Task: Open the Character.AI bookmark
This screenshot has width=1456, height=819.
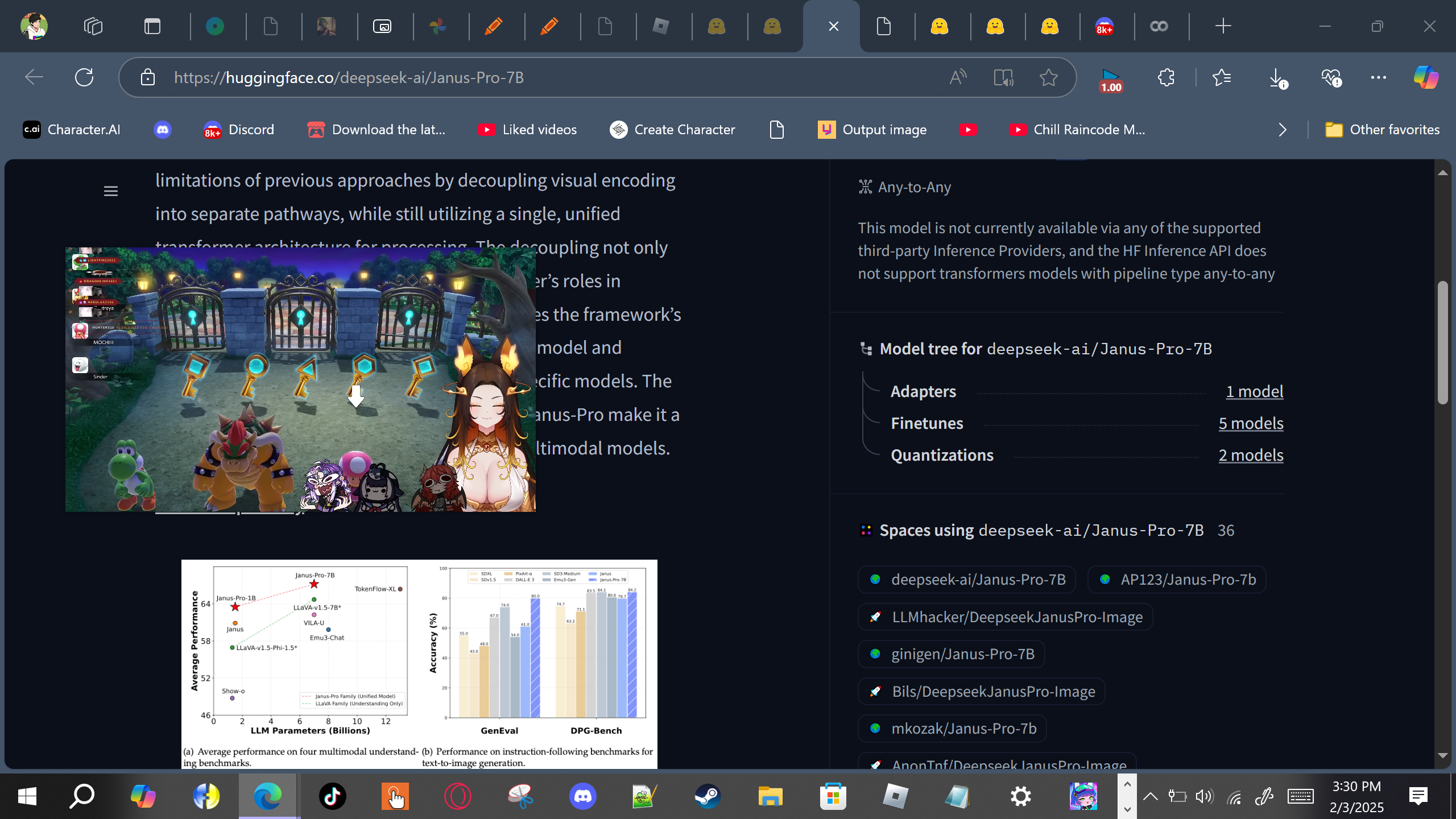Action: coord(72,130)
